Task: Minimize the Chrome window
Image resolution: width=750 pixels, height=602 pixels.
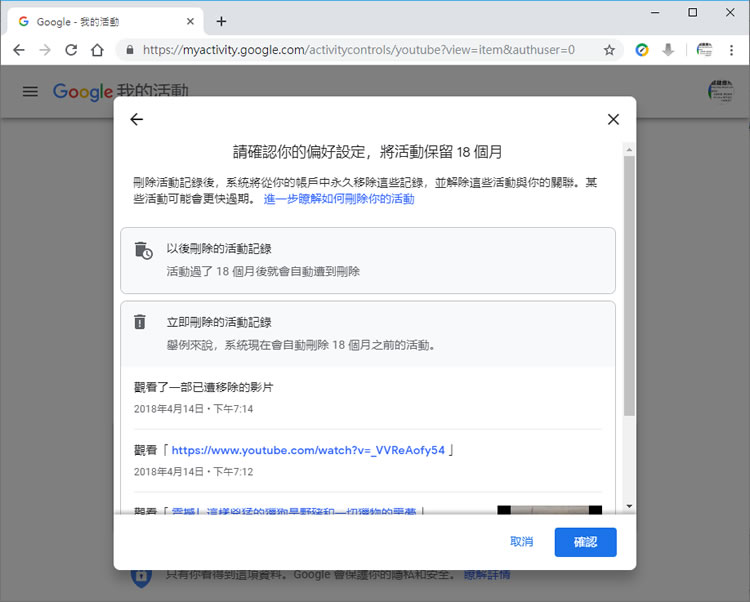Action: [655, 13]
